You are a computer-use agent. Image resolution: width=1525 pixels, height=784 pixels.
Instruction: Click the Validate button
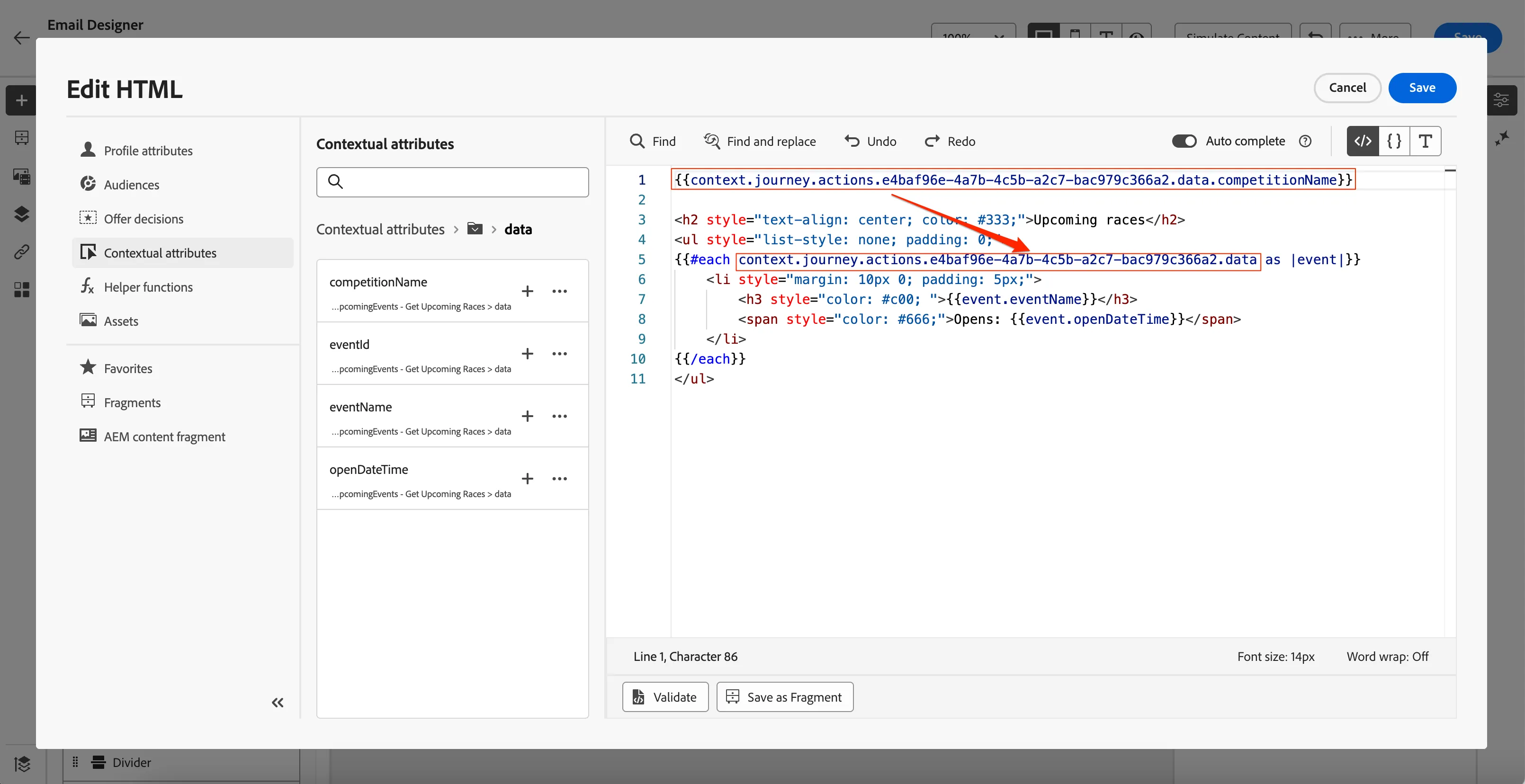pyautogui.click(x=665, y=697)
